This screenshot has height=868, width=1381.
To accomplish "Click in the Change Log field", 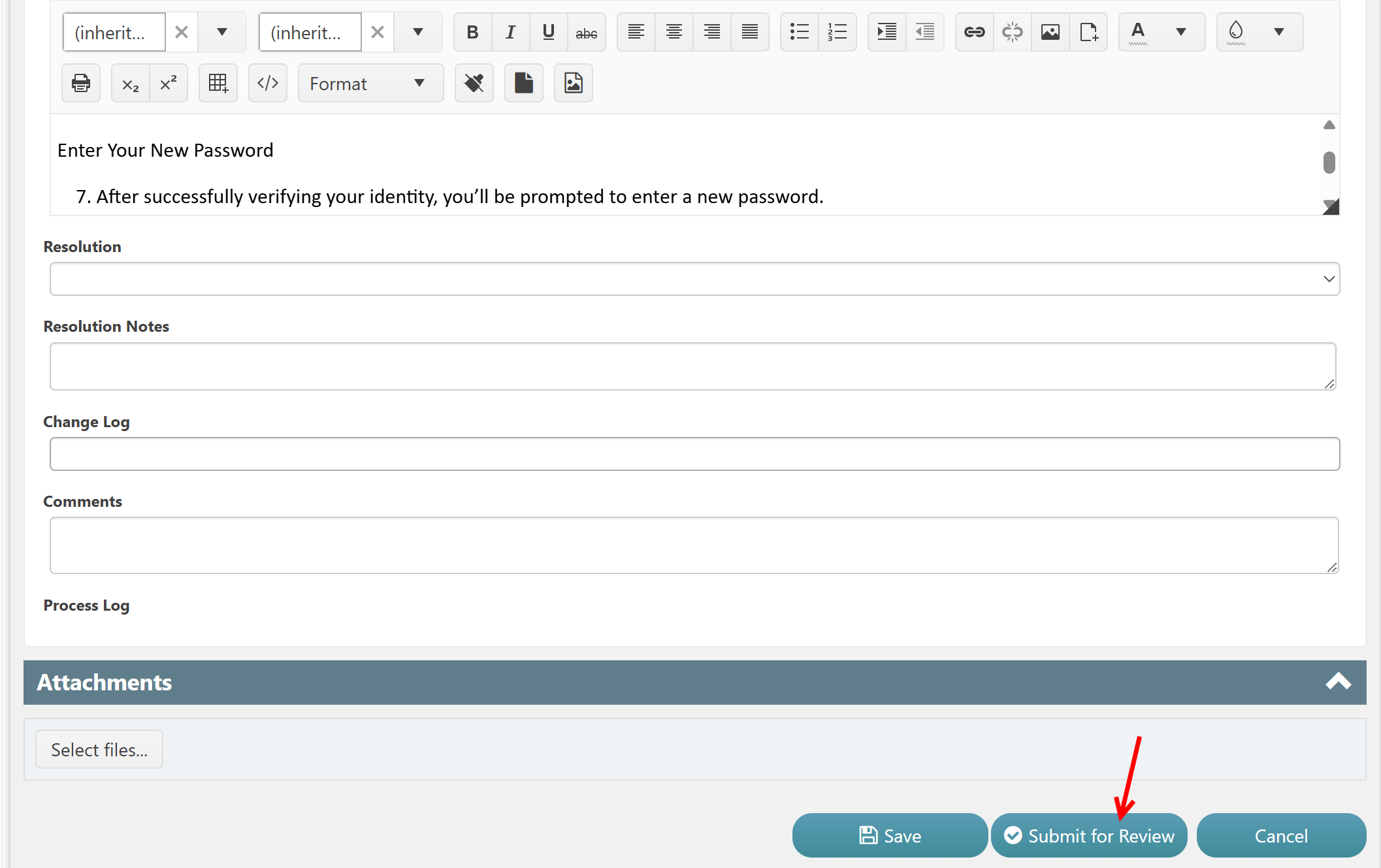I will click(694, 454).
